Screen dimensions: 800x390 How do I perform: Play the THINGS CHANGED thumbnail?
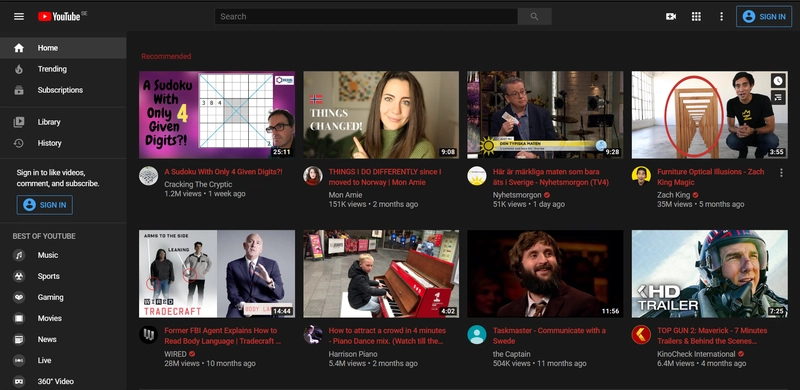coord(381,115)
